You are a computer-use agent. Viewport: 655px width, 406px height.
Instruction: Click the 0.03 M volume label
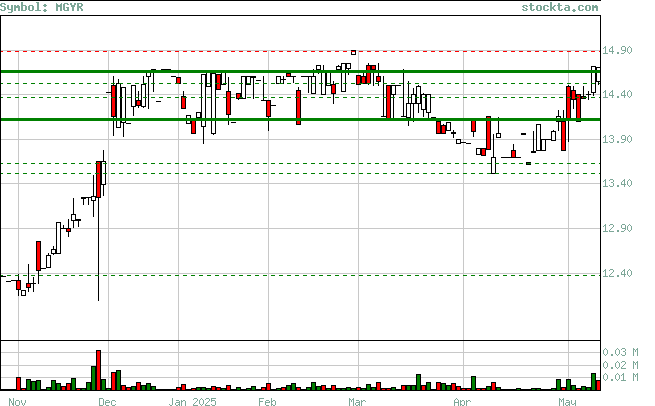pyautogui.click(x=620, y=352)
